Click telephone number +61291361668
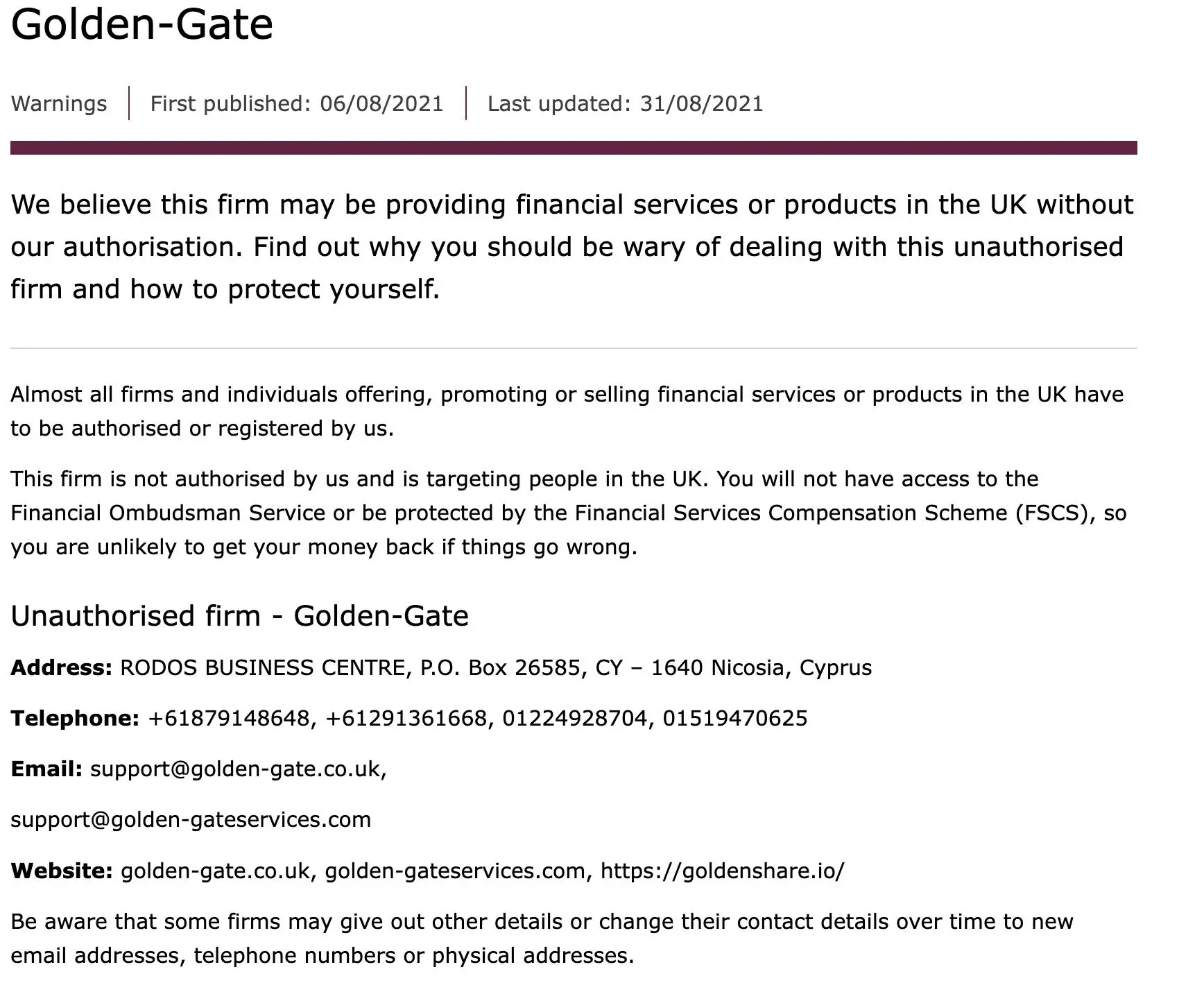 (406, 718)
